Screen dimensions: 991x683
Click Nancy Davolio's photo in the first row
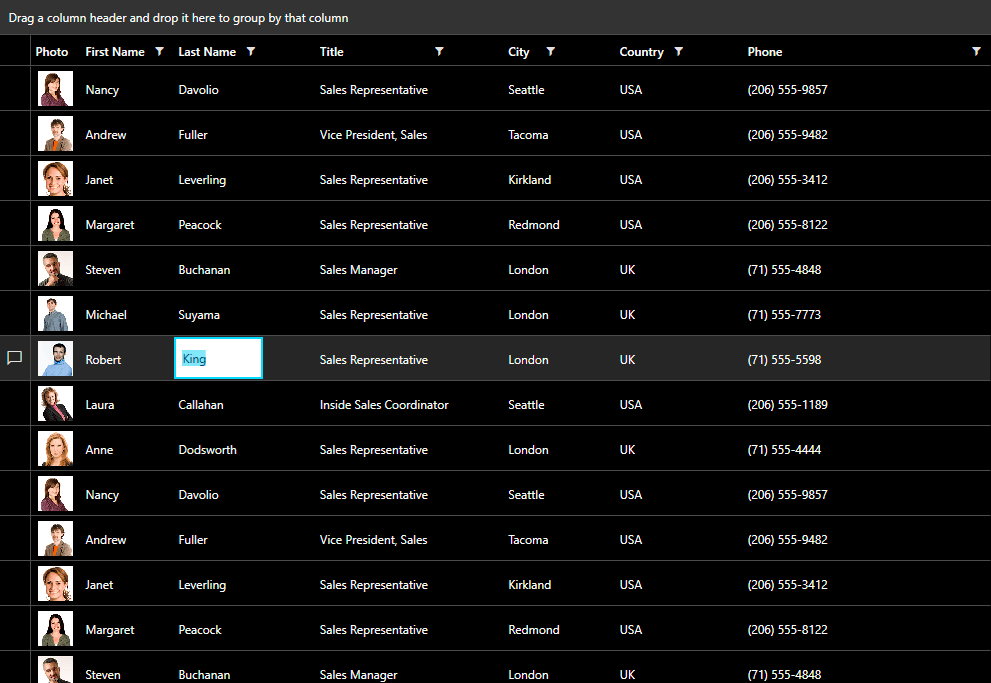56,88
